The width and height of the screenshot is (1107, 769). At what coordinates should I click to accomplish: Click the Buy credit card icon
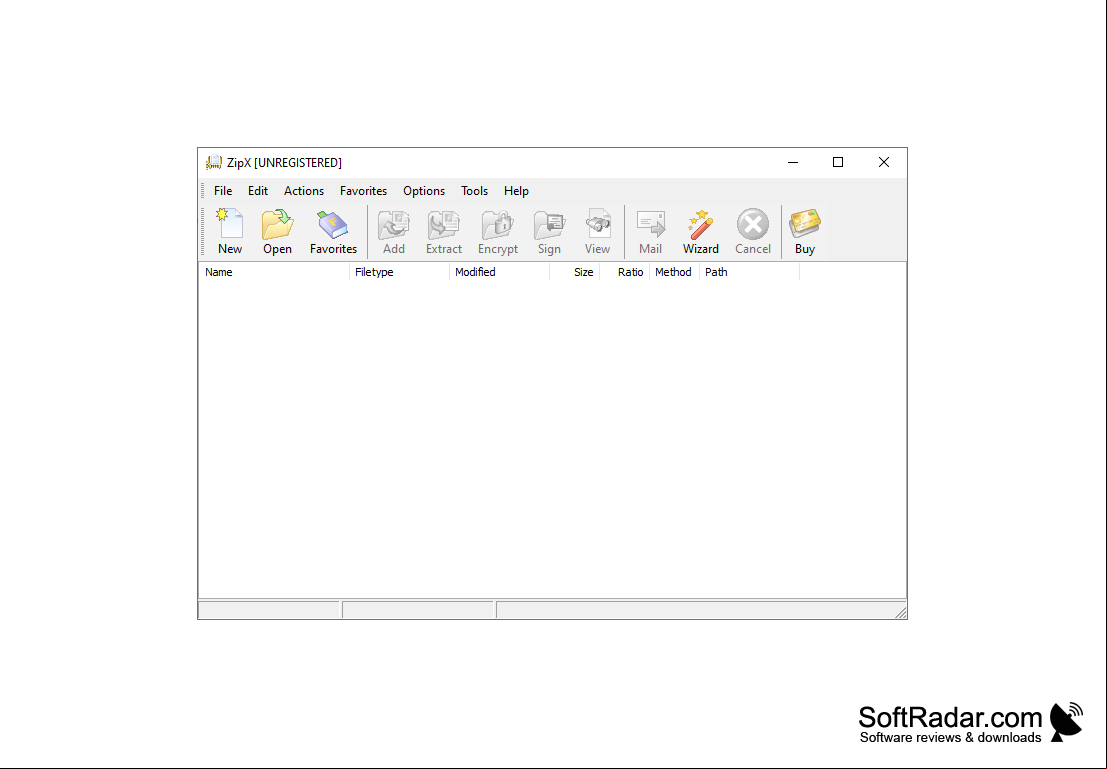(805, 225)
